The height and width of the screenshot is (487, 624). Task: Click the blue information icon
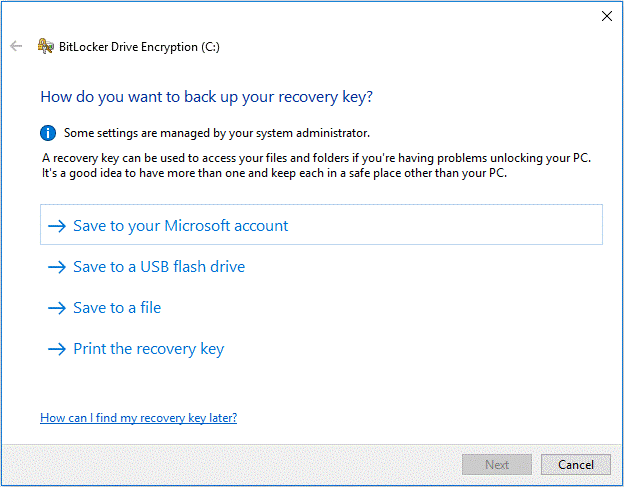click(x=48, y=132)
